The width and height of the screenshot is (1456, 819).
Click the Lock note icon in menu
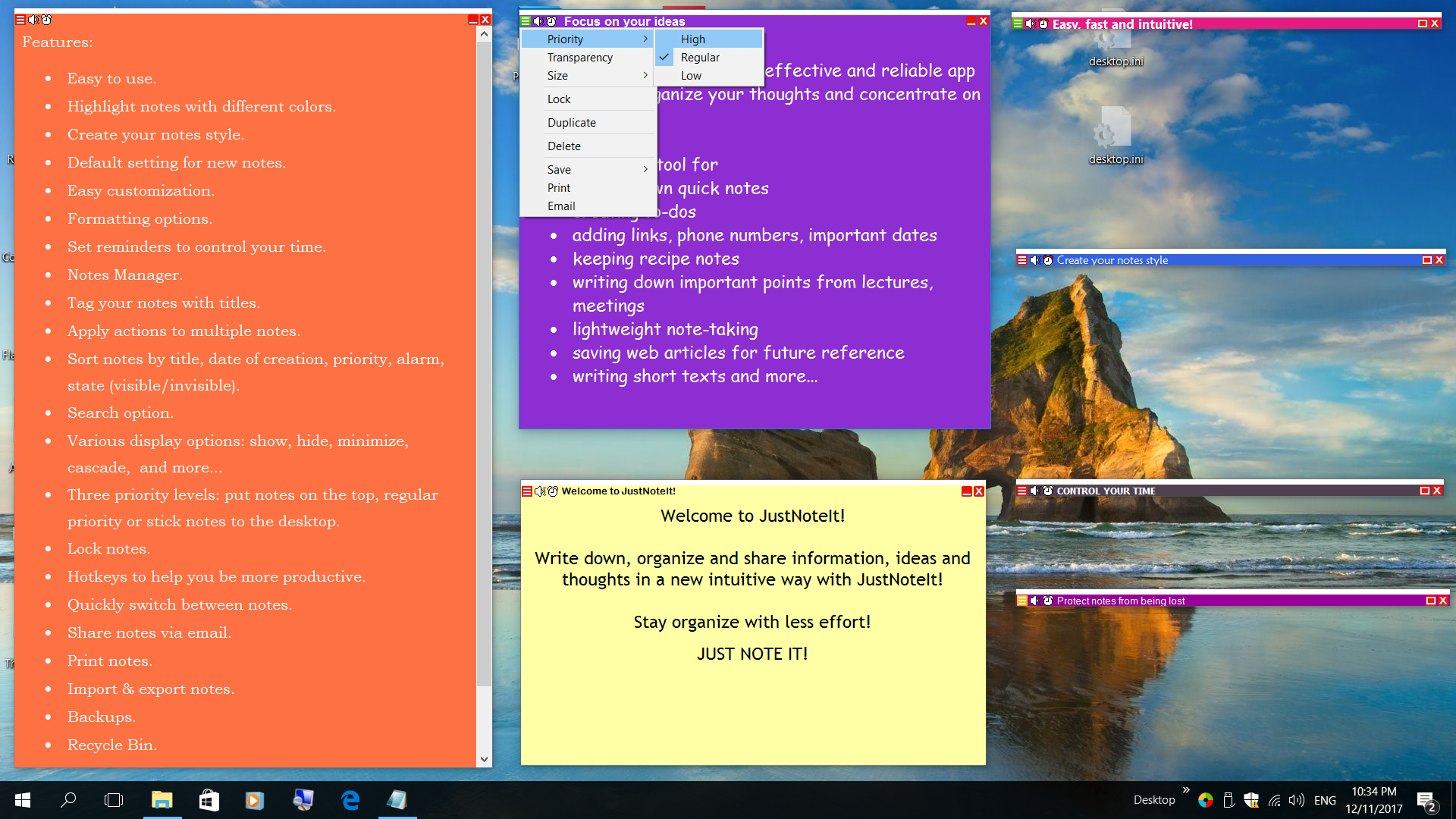[x=558, y=99]
